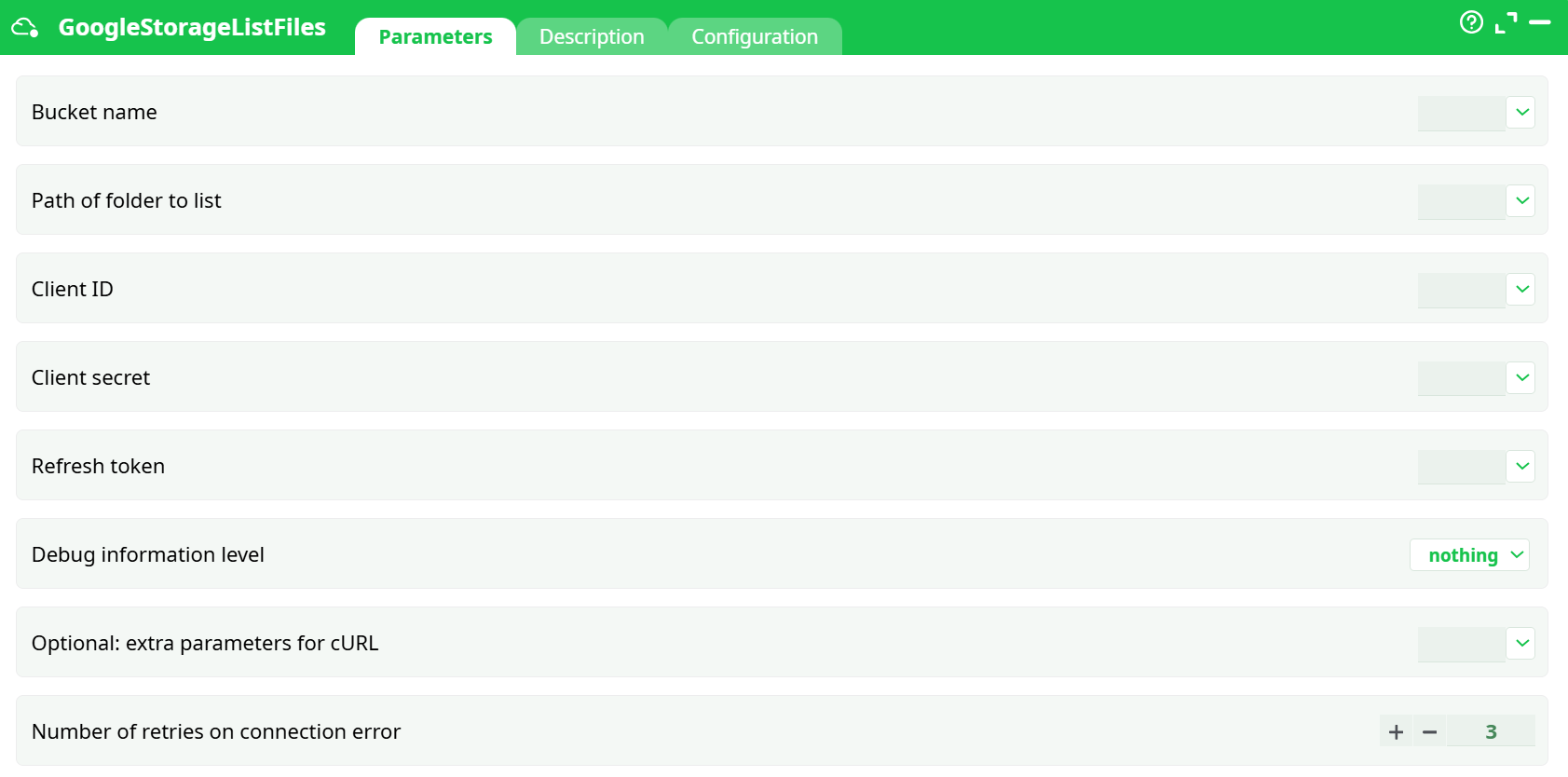
Task: Open the Path of folder dropdown arrow
Action: [x=1521, y=201]
